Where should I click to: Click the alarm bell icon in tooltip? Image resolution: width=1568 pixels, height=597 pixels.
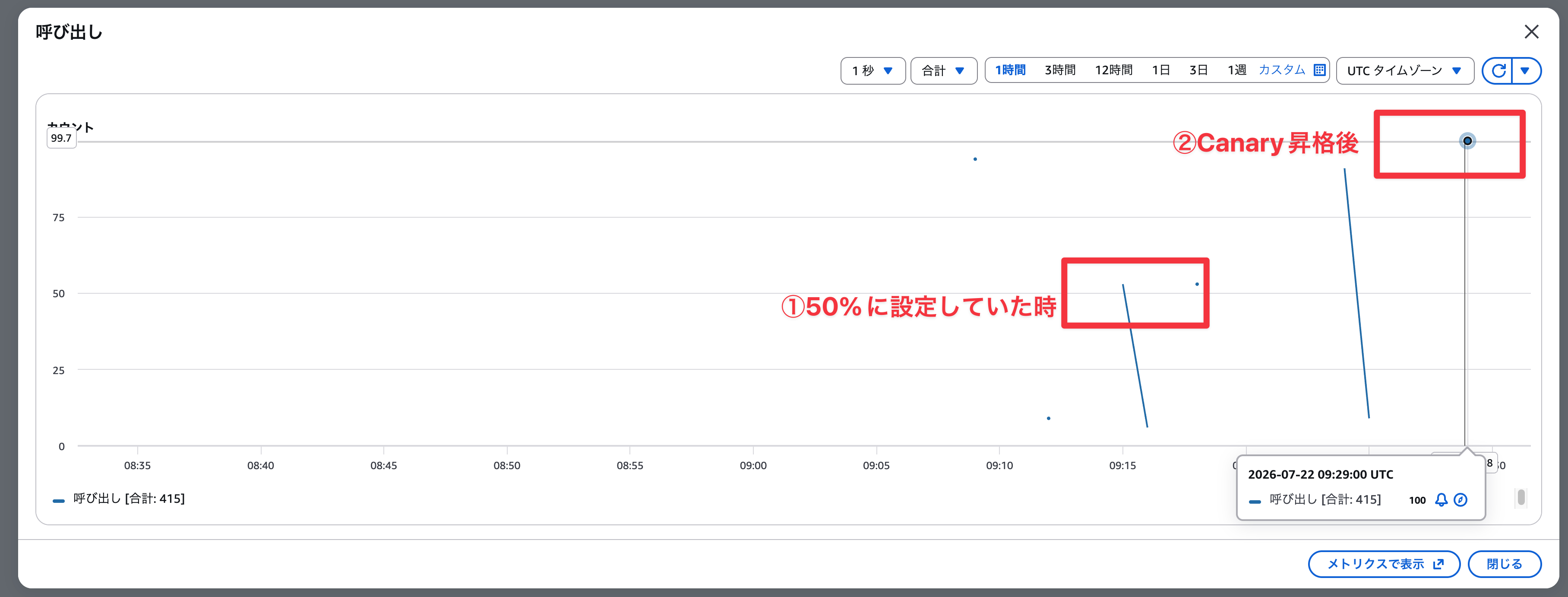pyautogui.click(x=1442, y=500)
